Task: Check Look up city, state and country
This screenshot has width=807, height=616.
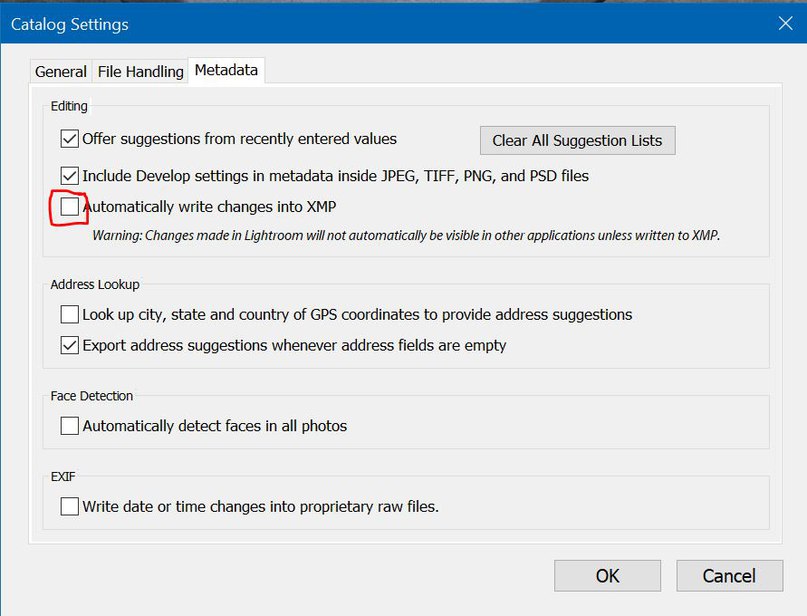Action: click(70, 314)
